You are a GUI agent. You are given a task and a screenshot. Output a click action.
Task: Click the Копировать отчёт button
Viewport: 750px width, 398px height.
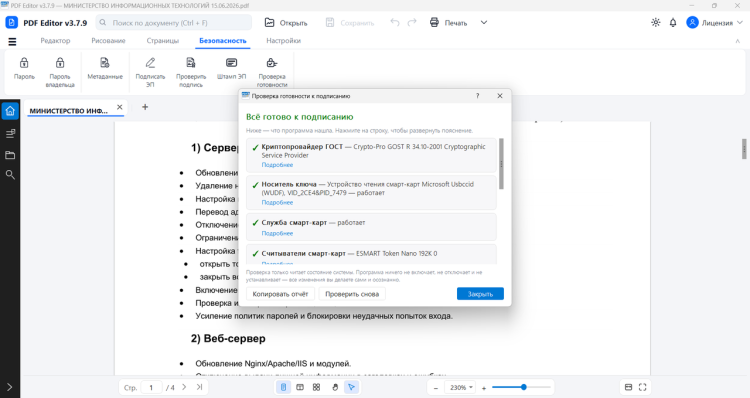280,294
